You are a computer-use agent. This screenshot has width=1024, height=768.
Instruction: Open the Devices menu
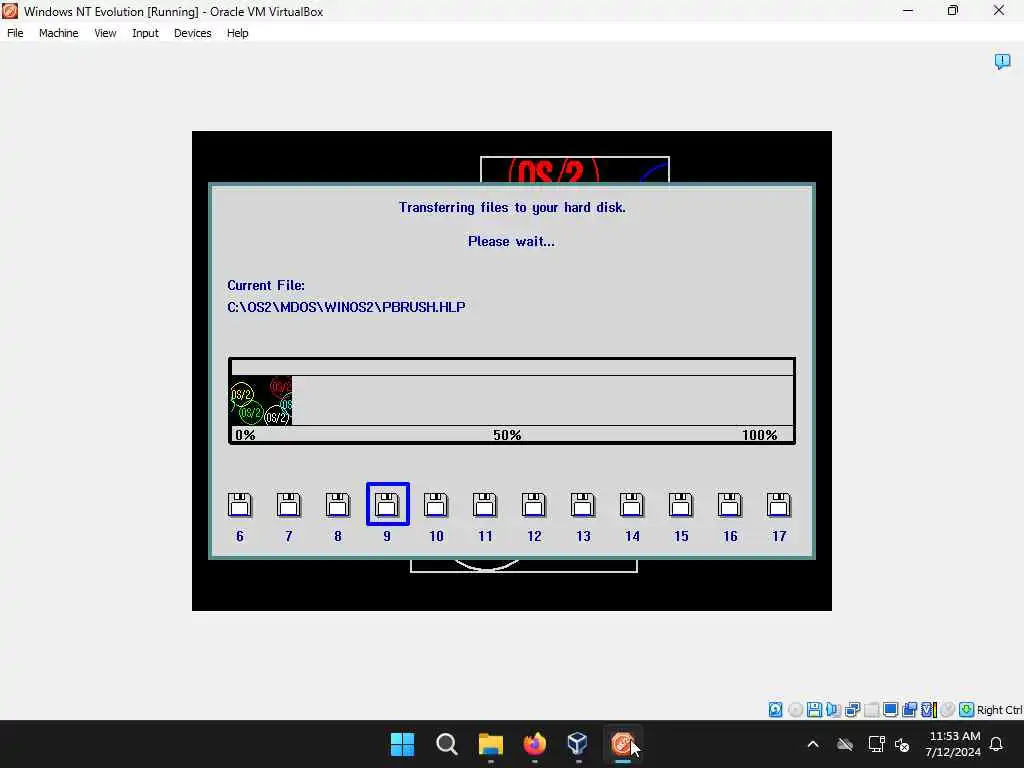[192, 33]
